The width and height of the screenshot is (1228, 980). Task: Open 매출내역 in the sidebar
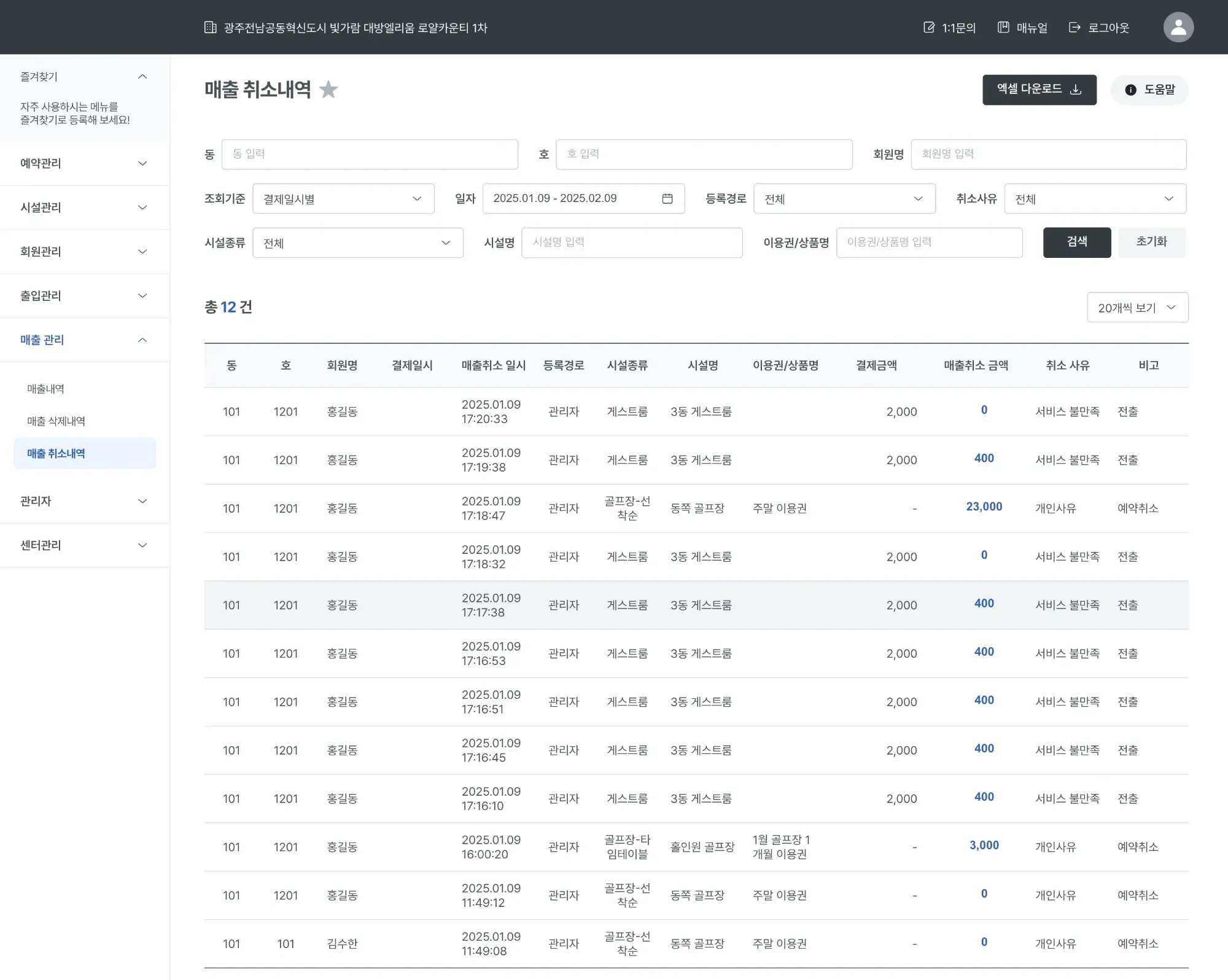click(x=46, y=389)
